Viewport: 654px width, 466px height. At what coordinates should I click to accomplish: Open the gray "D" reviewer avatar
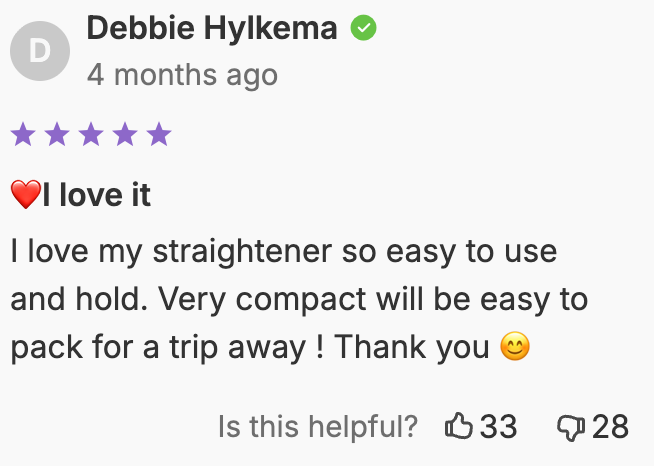[x=40, y=50]
